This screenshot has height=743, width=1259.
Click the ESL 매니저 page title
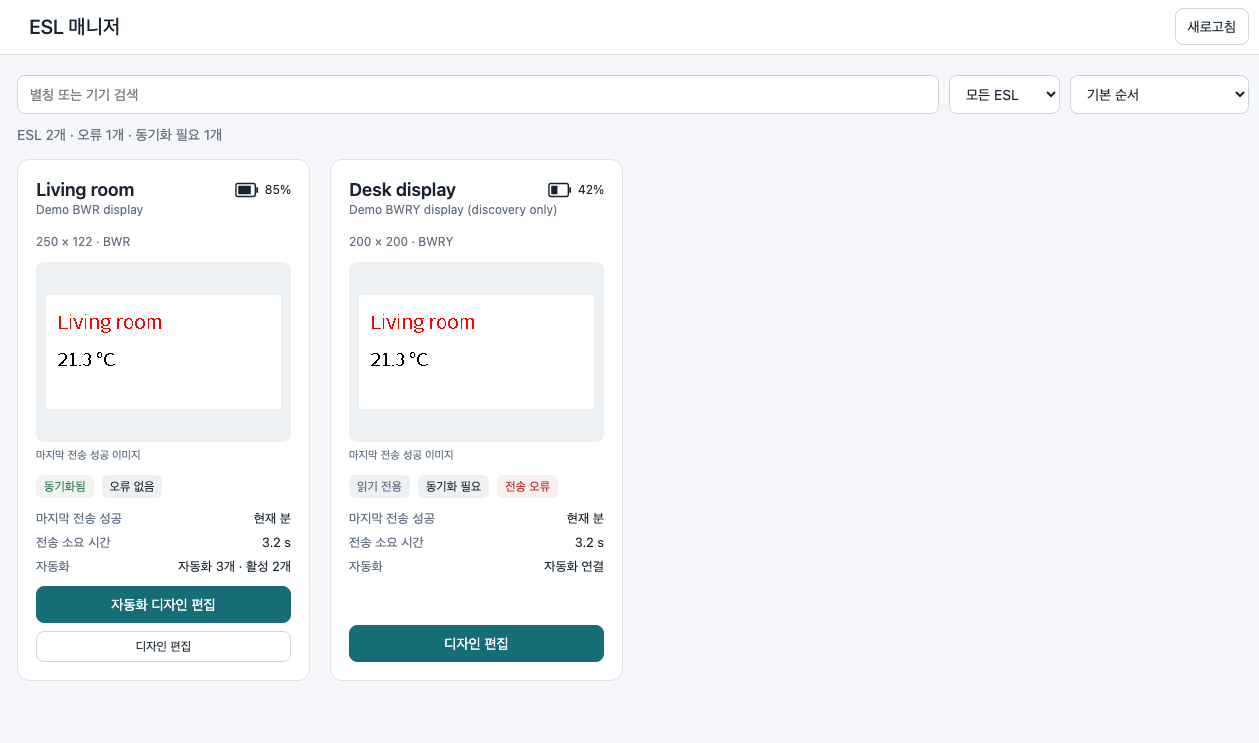[75, 27]
